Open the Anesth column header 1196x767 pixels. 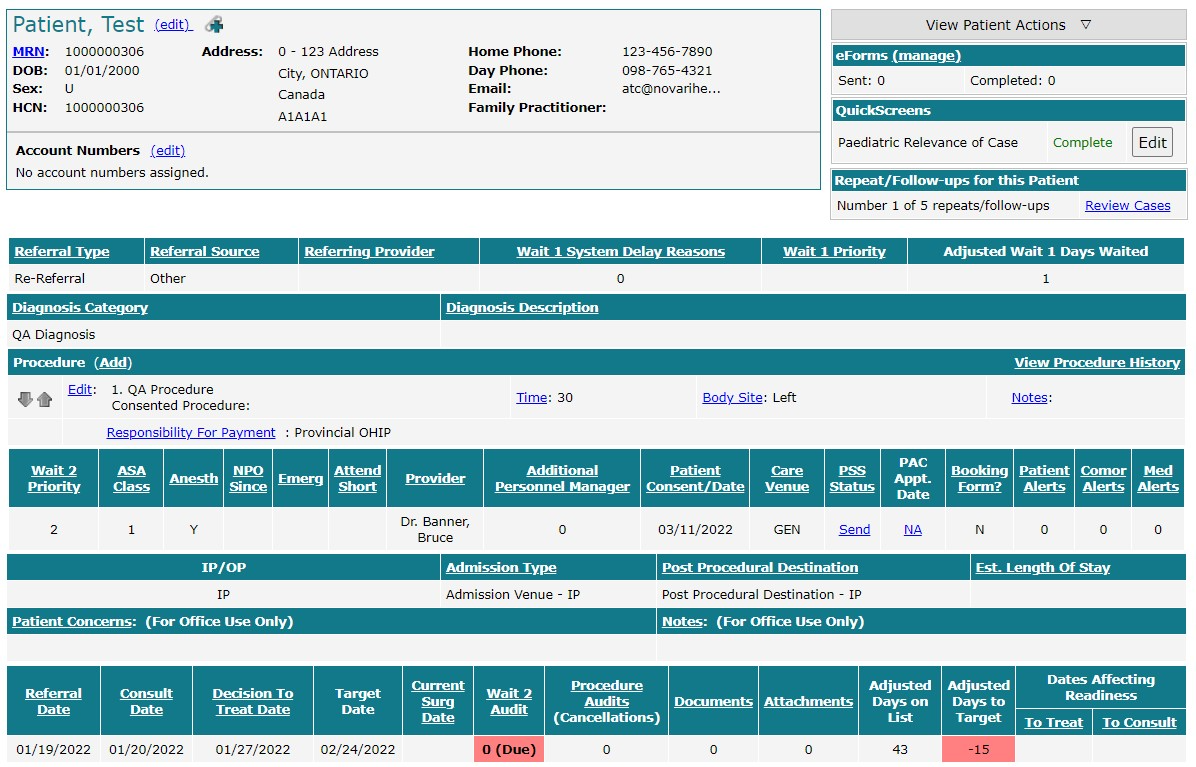pos(194,479)
